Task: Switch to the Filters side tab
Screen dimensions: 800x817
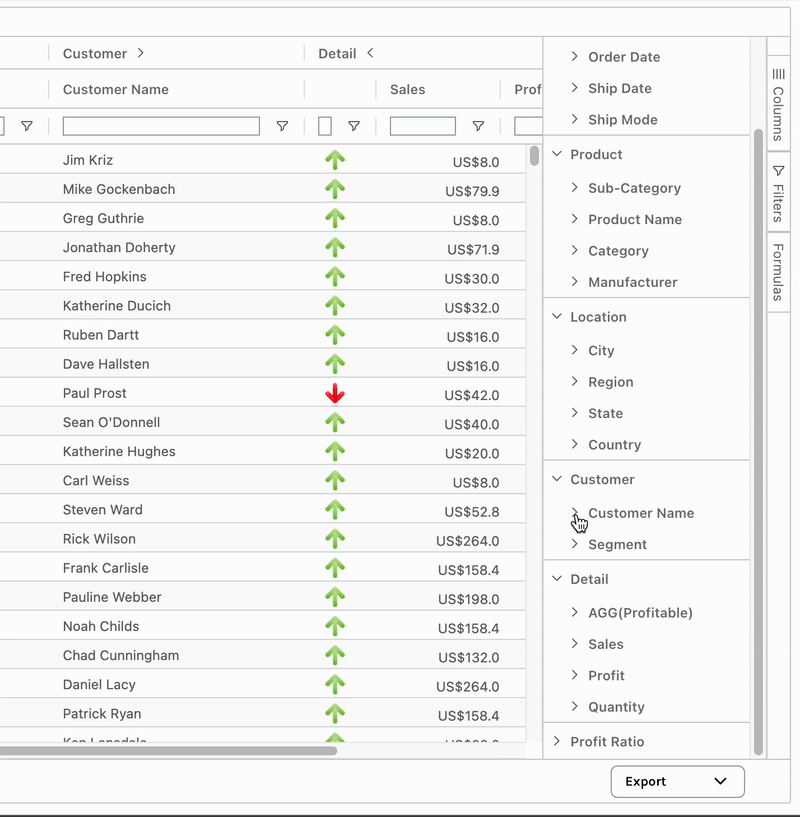Action: (778, 193)
